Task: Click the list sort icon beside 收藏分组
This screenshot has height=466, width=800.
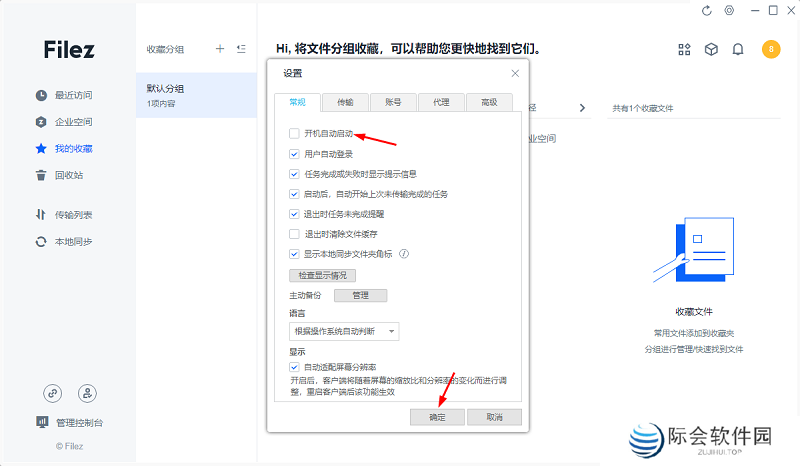Action: (x=241, y=48)
